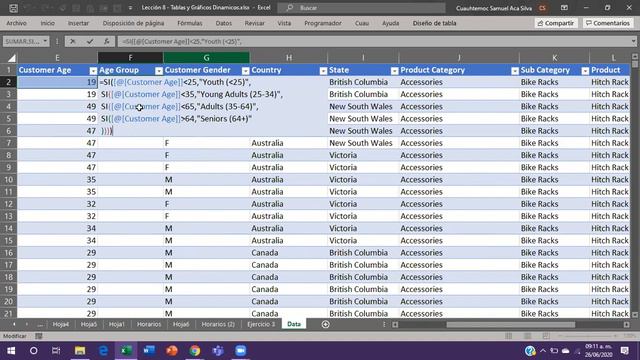The width and height of the screenshot is (640, 360).
Task: Switch to Page Break Preview icon
Action: 546,336
